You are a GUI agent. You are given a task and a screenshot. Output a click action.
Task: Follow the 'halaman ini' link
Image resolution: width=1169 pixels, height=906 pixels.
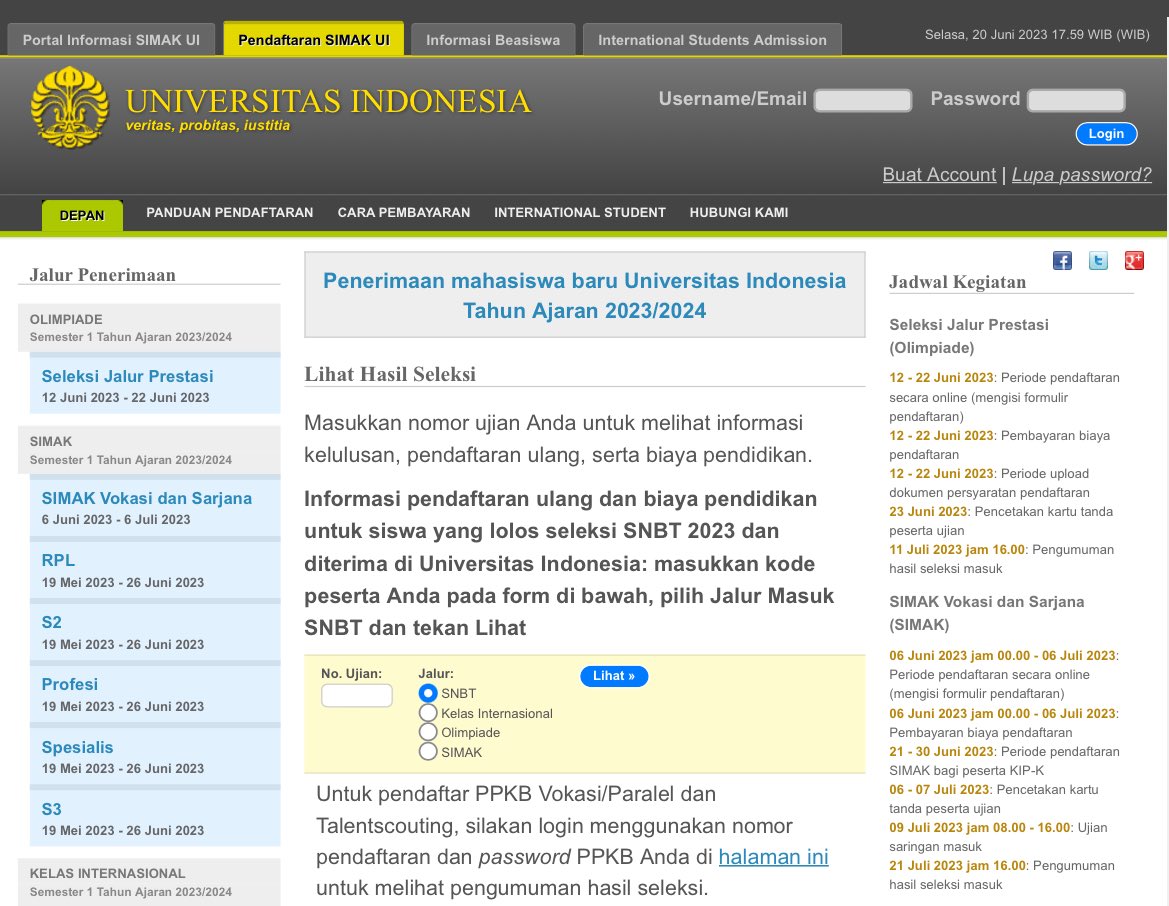[773, 857]
